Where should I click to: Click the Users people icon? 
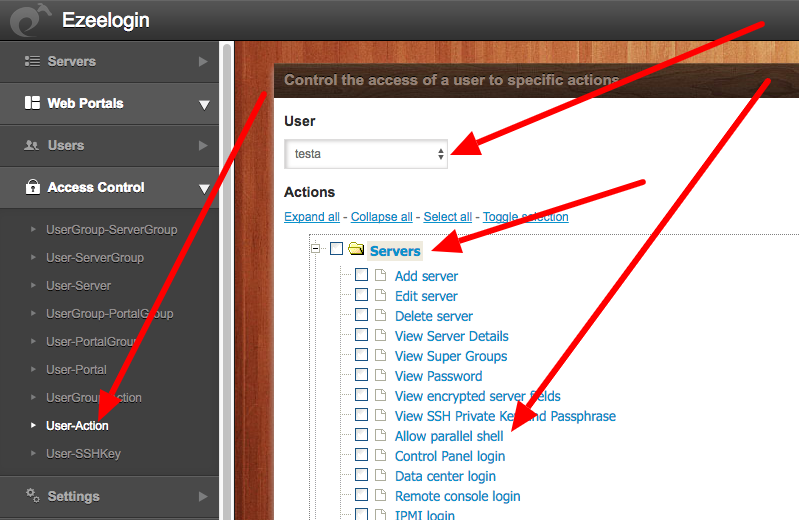(32, 145)
